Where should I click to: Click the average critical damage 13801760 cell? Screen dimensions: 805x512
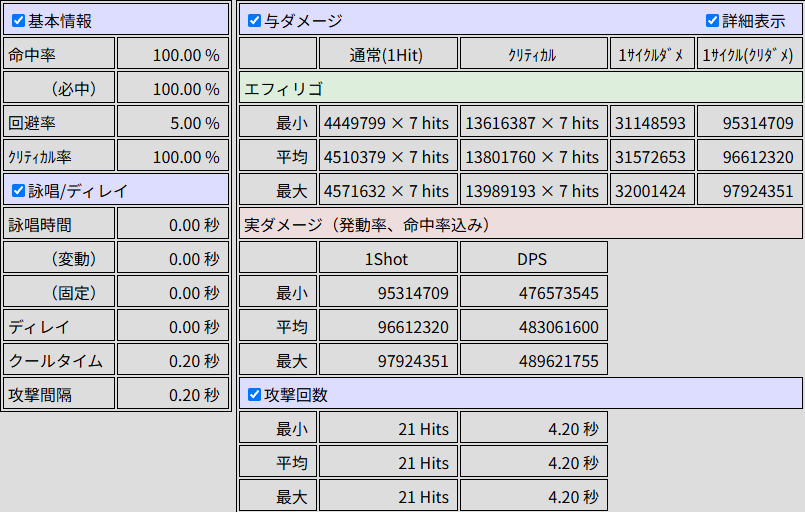[x=533, y=156]
